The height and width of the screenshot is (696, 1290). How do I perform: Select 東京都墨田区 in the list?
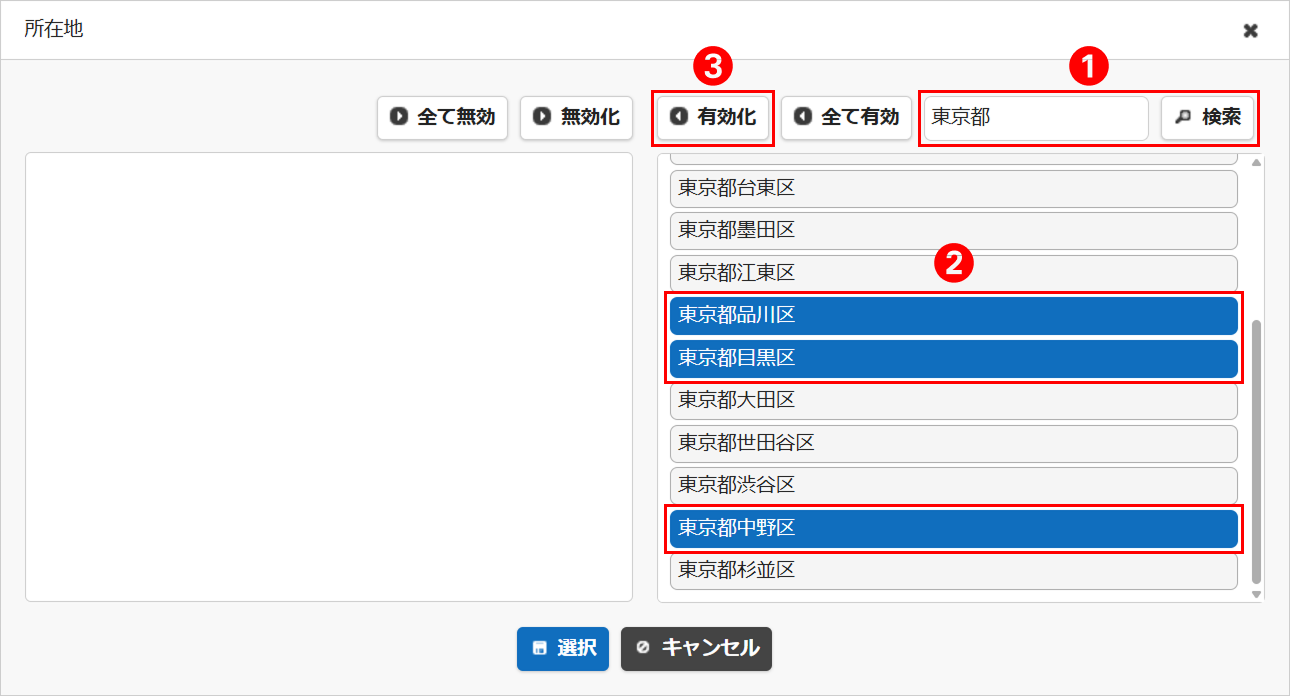click(x=954, y=230)
